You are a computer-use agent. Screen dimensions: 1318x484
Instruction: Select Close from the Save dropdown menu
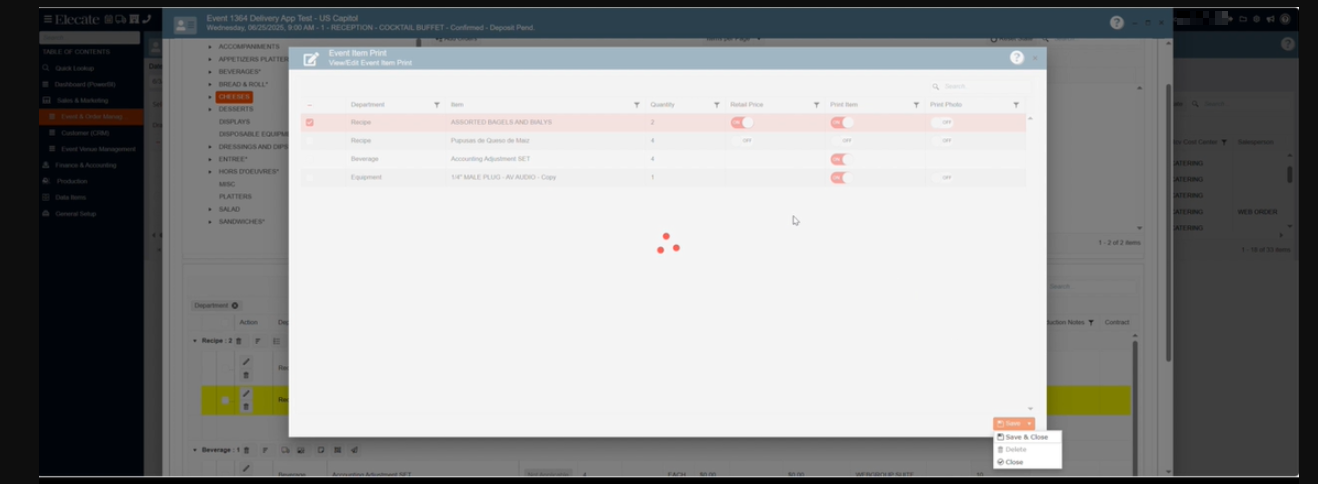(x=1014, y=462)
